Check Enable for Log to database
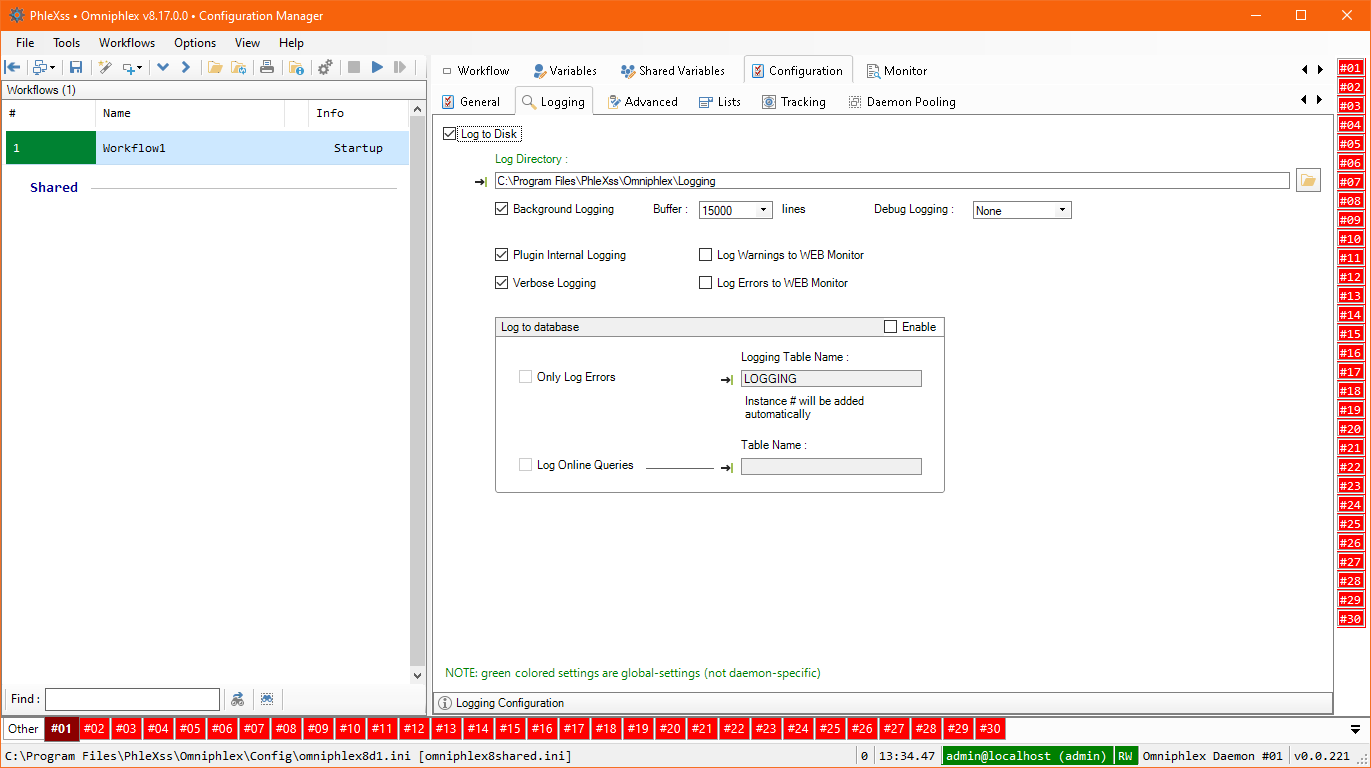 891,327
